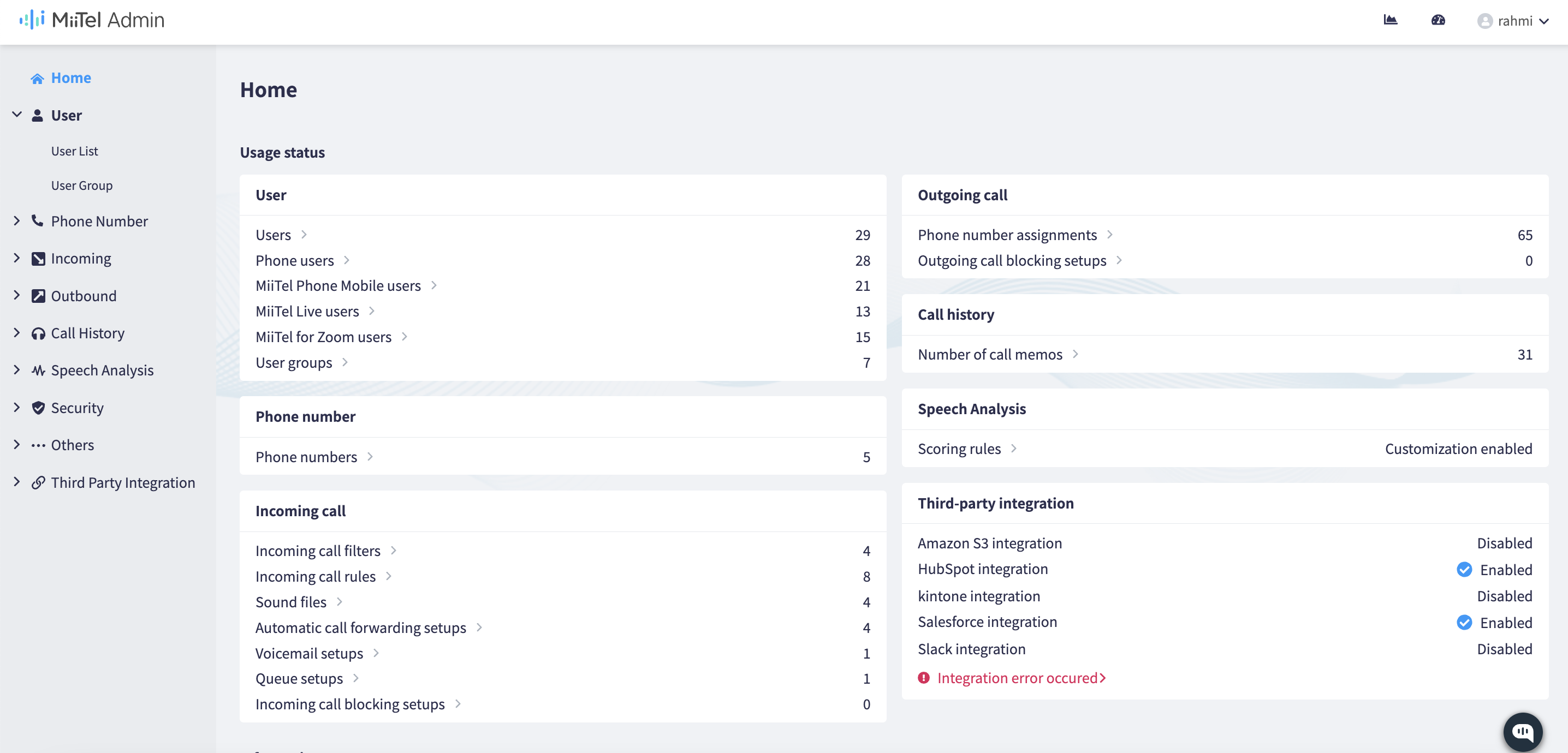Go to Home in the sidebar
The image size is (1568, 753).
(x=71, y=78)
